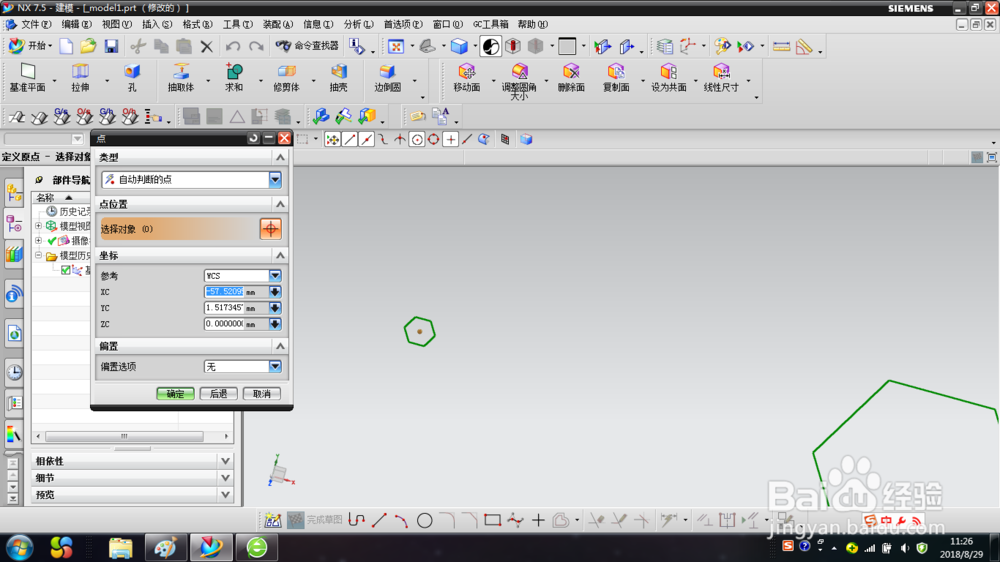Open the 帮助 (Help) menu
This screenshot has height=562, width=1000.
pyautogui.click(x=533, y=24)
